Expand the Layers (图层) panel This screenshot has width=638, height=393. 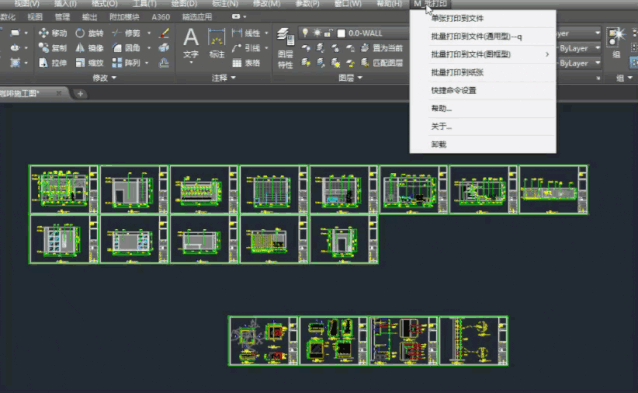click(350, 77)
